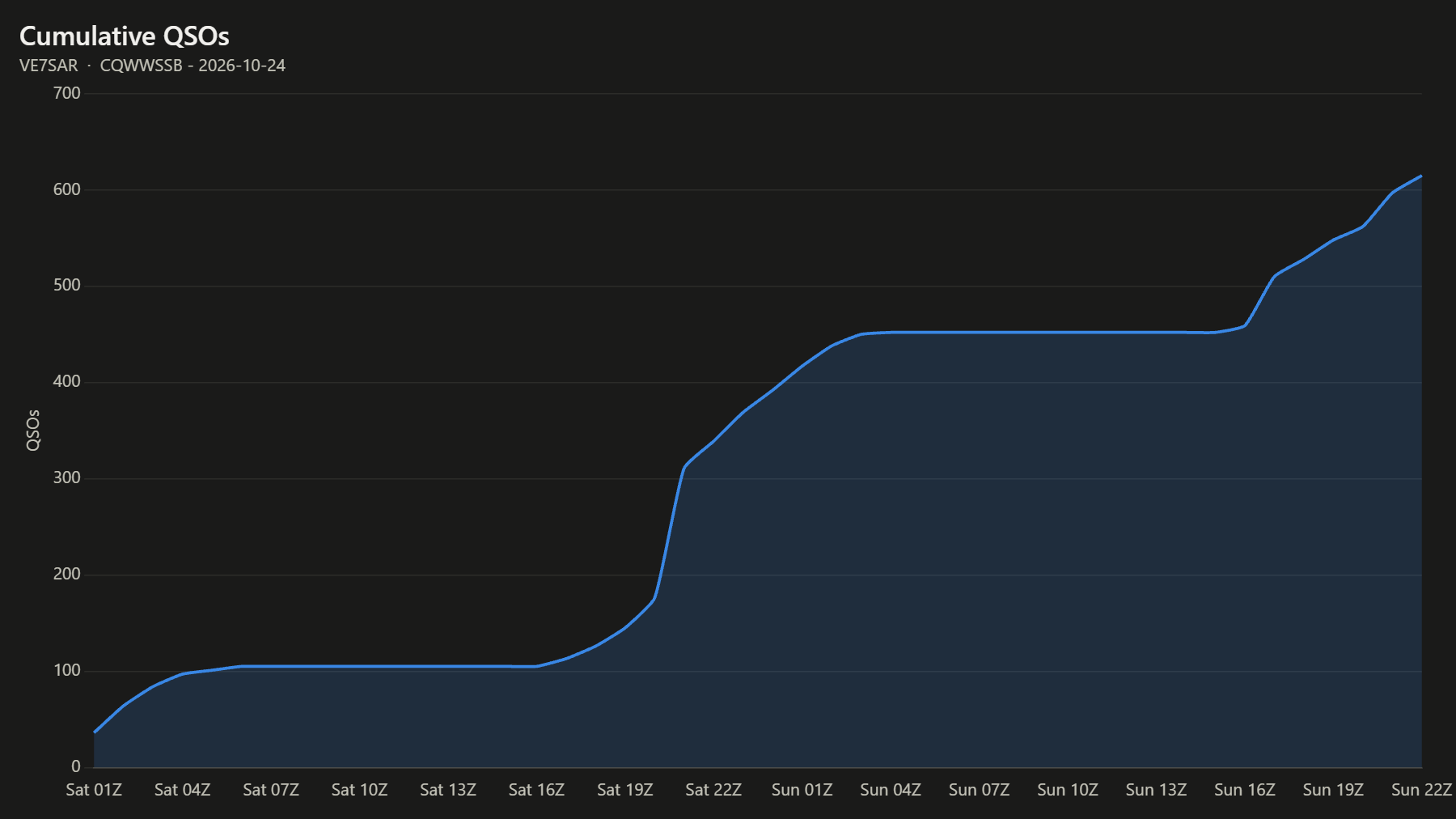Click the y-axis value 200
The width and height of the screenshot is (1456, 819).
pyautogui.click(x=67, y=574)
